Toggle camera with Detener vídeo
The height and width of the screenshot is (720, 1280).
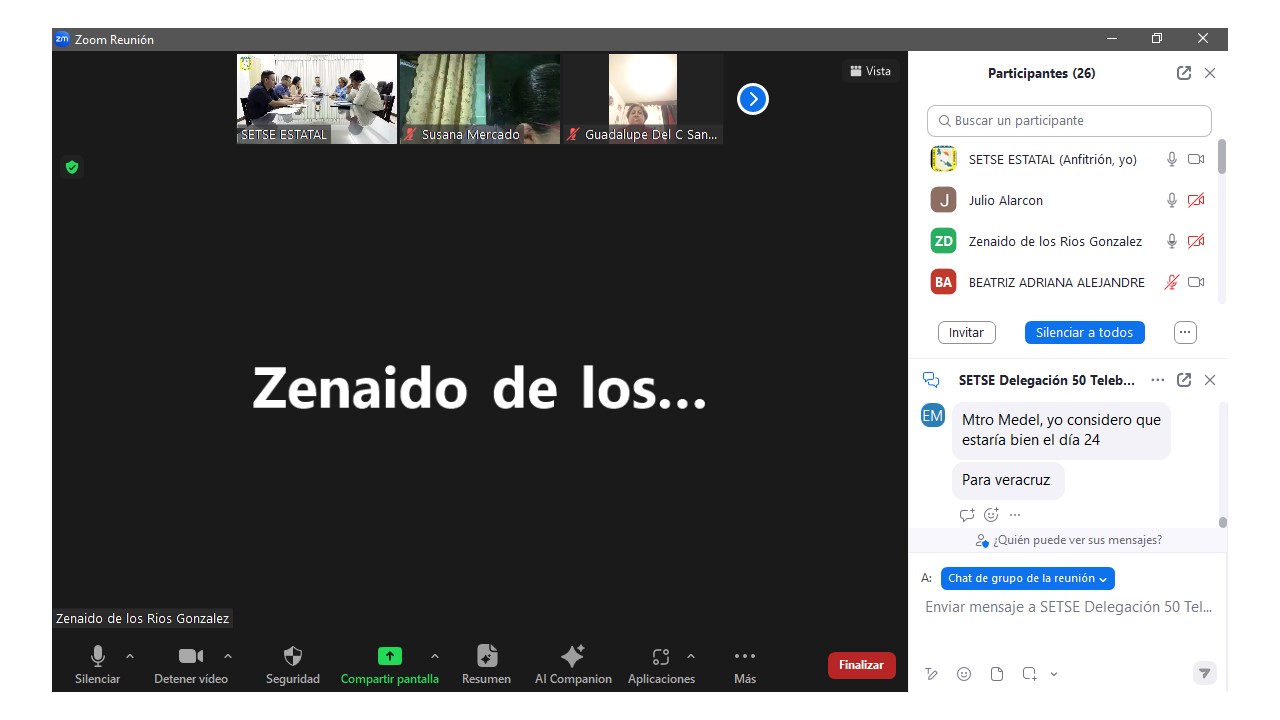[x=190, y=657]
